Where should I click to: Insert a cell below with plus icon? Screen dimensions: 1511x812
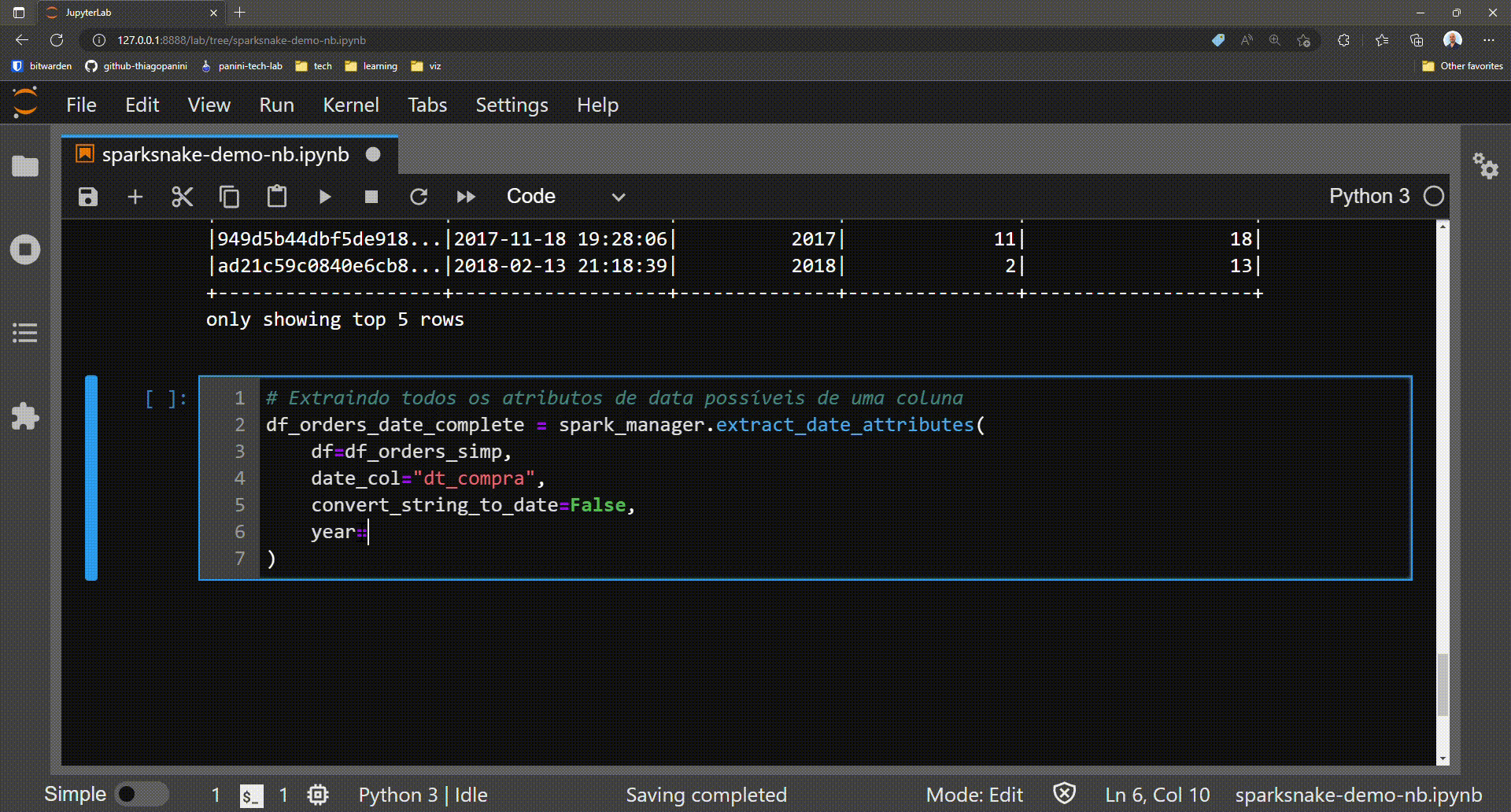pyautogui.click(x=135, y=197)
